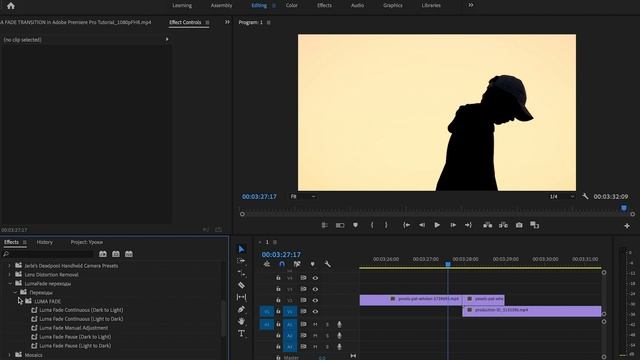Image resolution: width=640 pixels, height=360 pixels.
Task: Filter effects by Accelerated Effects icon
Action: (x=103, y=254)
